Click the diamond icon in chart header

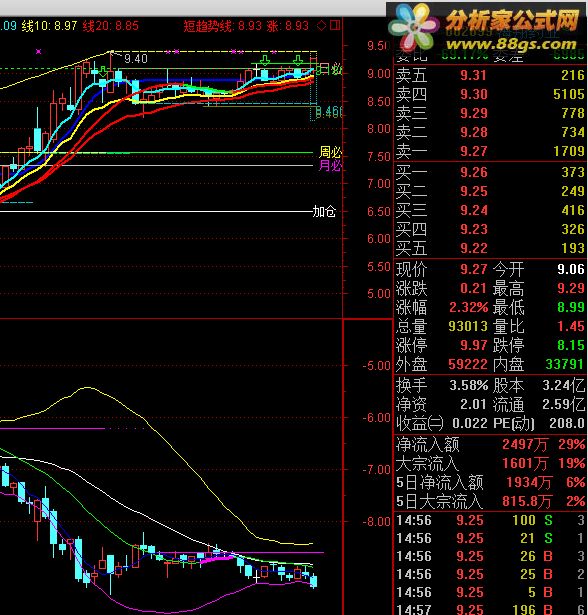(322, 26)
